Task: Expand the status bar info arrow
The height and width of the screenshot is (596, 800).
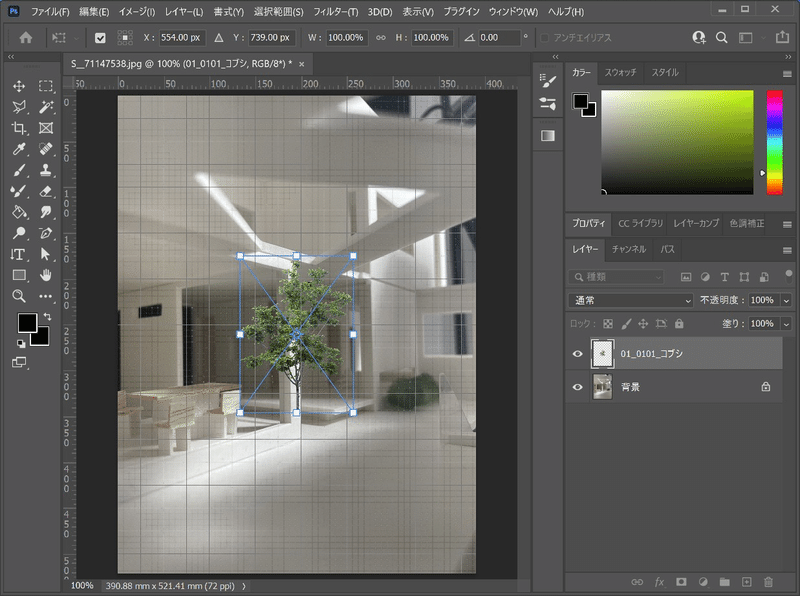Action: point(244,586)
